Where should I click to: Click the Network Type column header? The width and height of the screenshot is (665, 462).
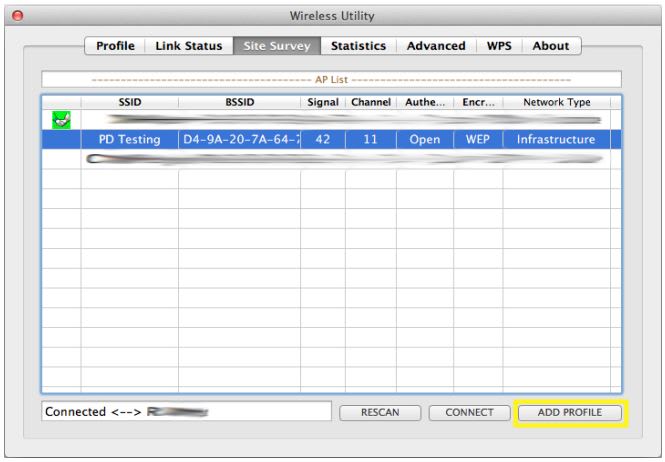[x=556, y=102]
